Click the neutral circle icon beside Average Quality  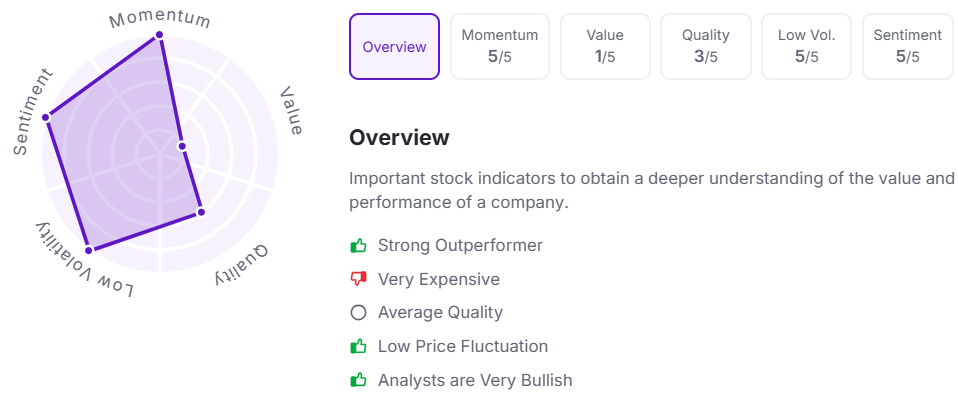pos(358,313)
